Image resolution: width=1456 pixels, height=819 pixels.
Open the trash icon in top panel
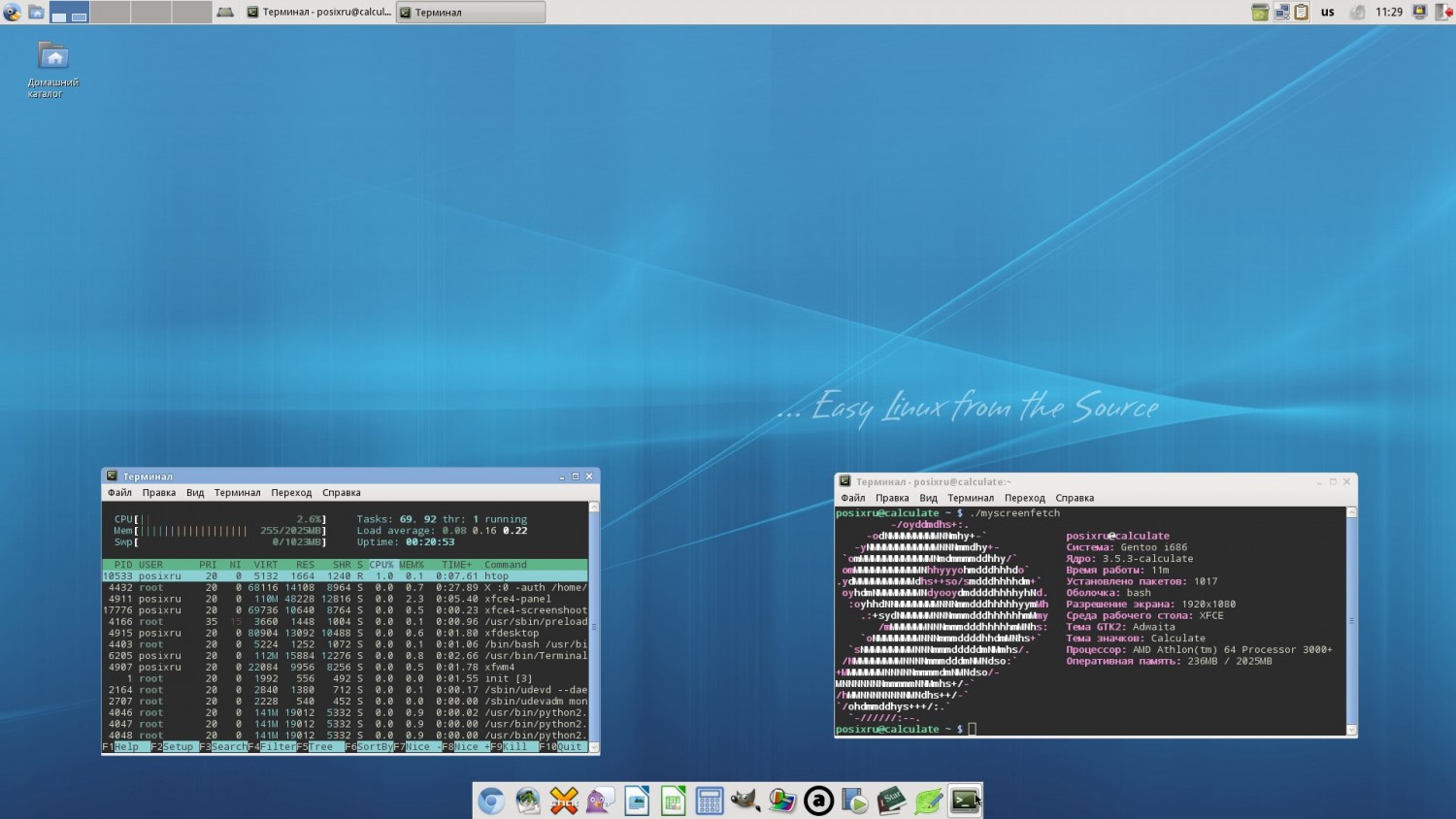pos(1260,13)
